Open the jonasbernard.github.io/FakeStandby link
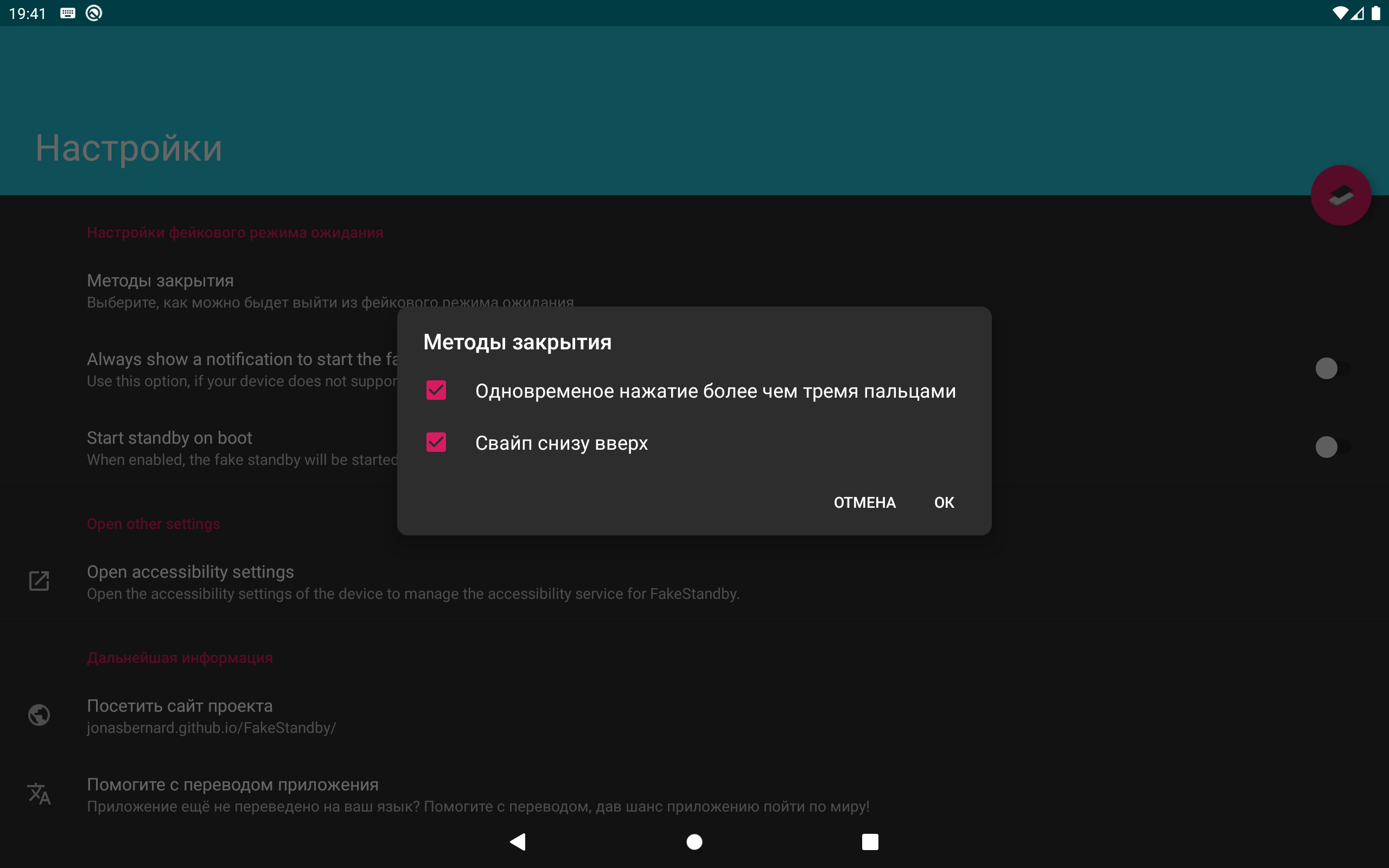The image size is (1389, 868). point(211,727)
